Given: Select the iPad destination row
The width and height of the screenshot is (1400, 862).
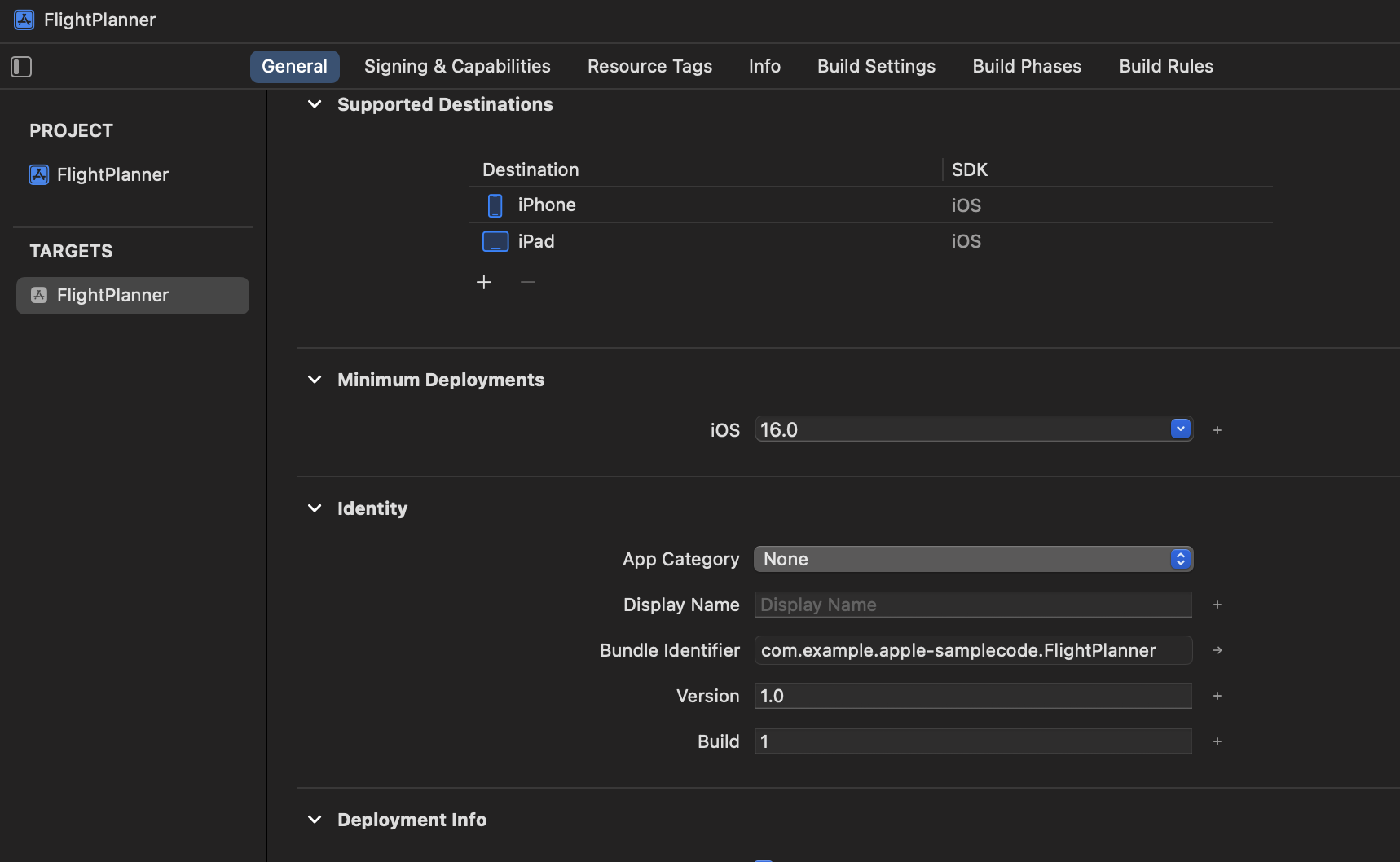Looking at the screenshot, I should (x=536, y=241).
